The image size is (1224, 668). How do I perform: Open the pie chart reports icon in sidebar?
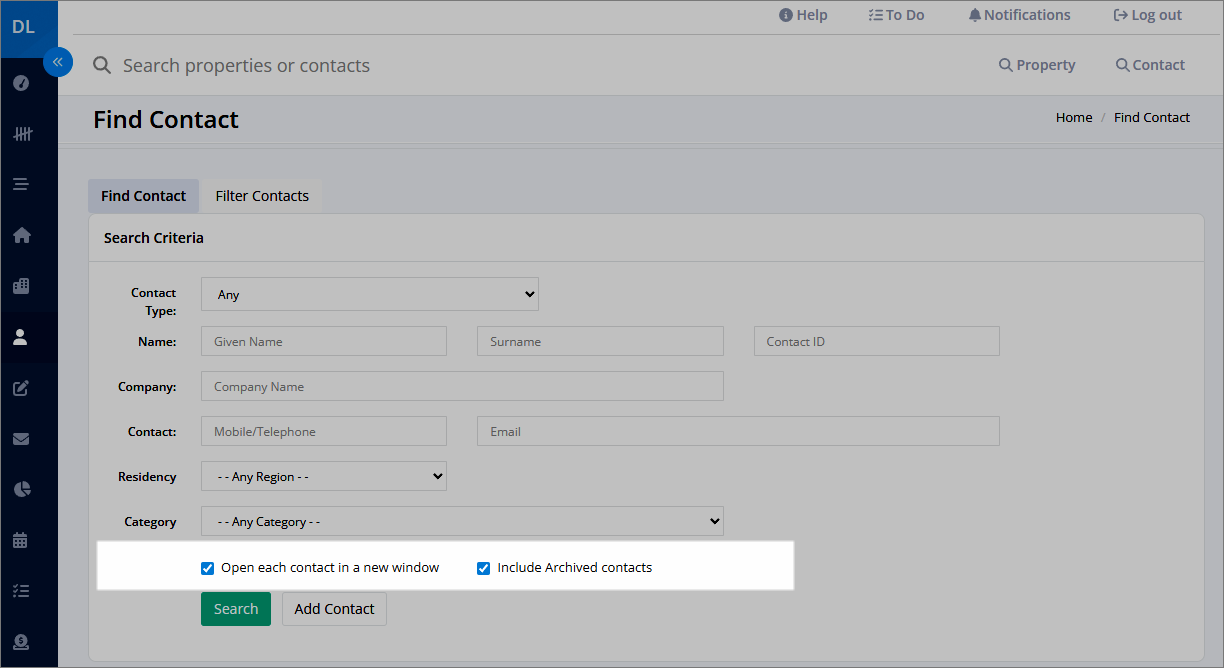click(21, 489)
